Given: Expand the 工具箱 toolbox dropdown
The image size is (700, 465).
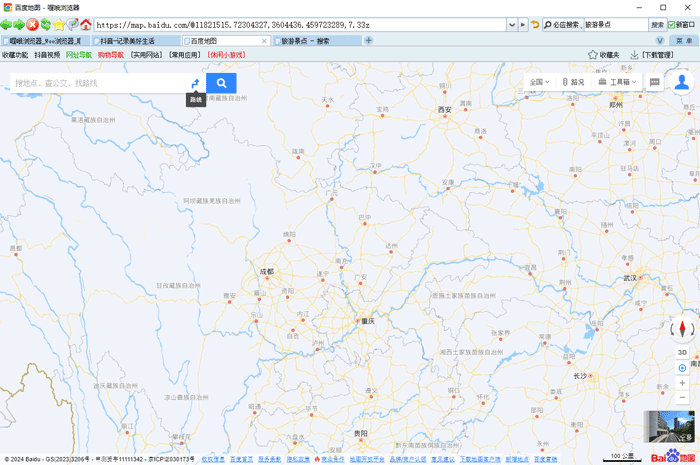Looking at the screenshot, I should coord(618,82).
